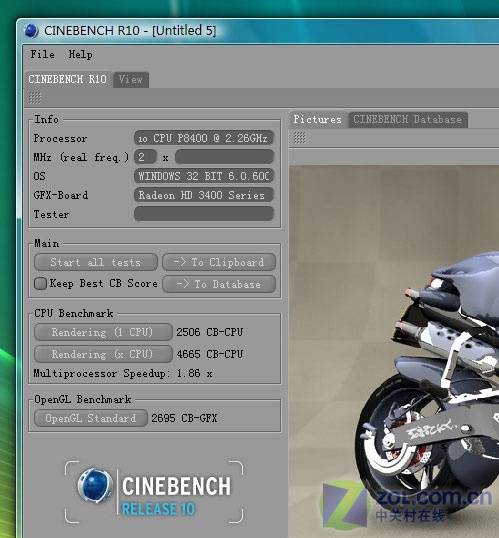The width and height of the screenshot is (499, 538).
Task: Click the GFX-Board label
Action: tap(61, 195)
